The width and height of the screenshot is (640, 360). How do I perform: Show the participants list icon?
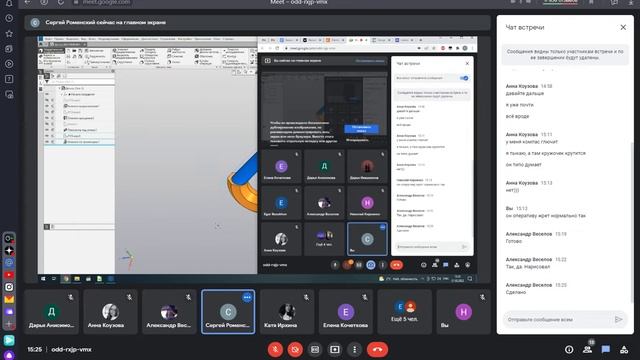pos(587,349)
